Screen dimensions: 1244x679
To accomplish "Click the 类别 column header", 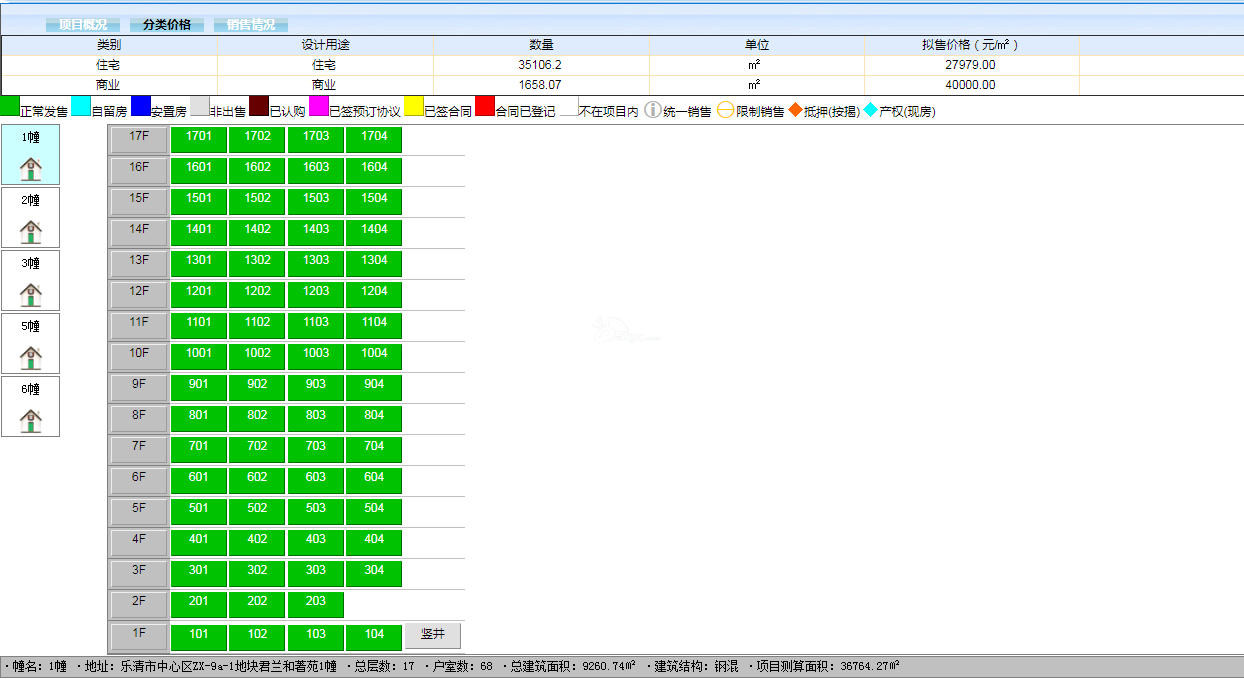I will tap(109, 45).
